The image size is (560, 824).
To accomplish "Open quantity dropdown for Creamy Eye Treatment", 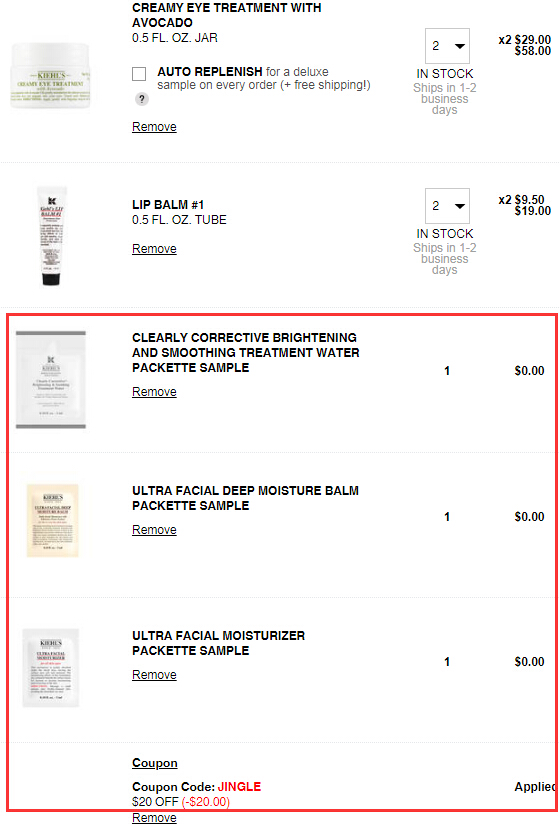I will [x=447, y=46].
